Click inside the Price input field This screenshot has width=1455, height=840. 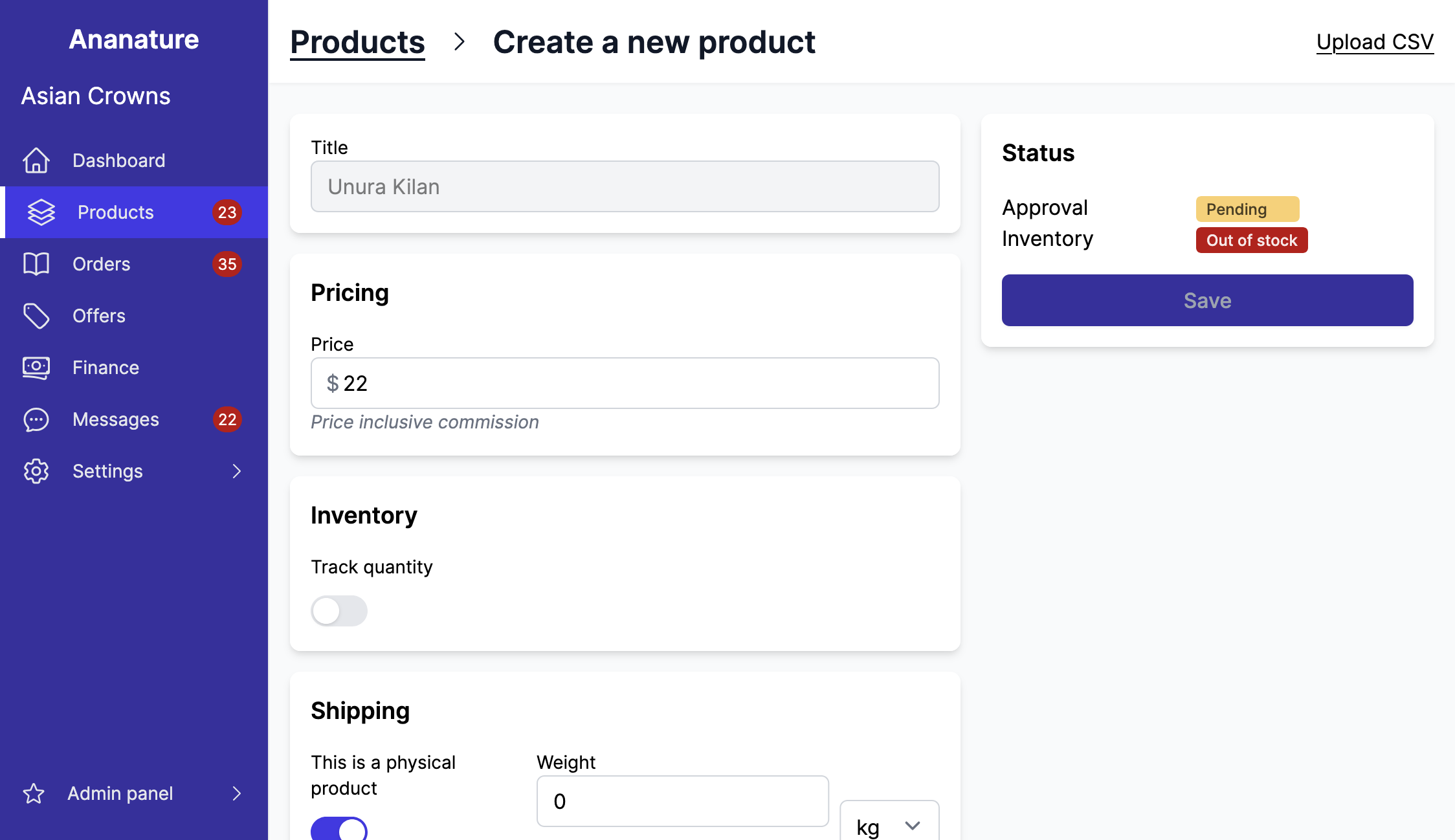pyautogui.click(x=624, y=383)
